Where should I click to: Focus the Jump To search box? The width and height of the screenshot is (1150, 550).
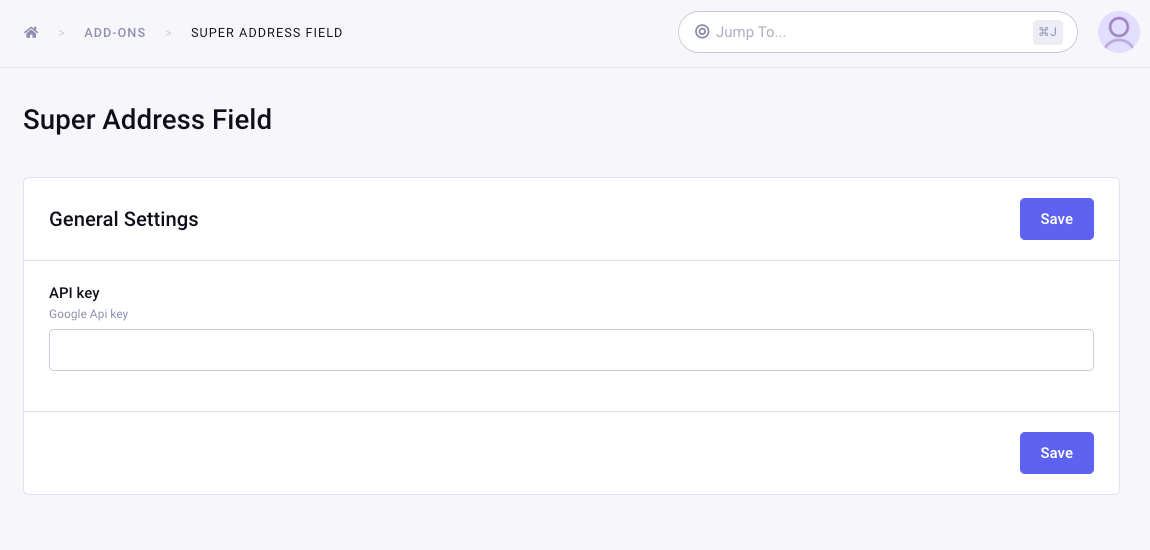(877, 32)
